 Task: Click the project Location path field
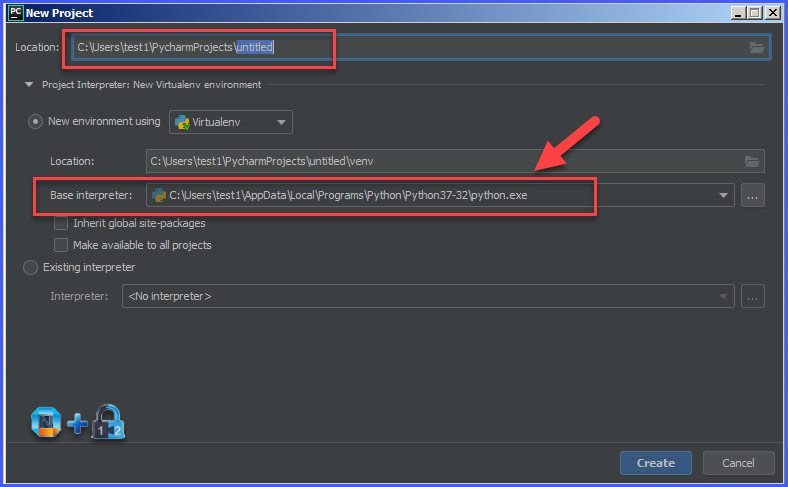(x=421, y=47)
